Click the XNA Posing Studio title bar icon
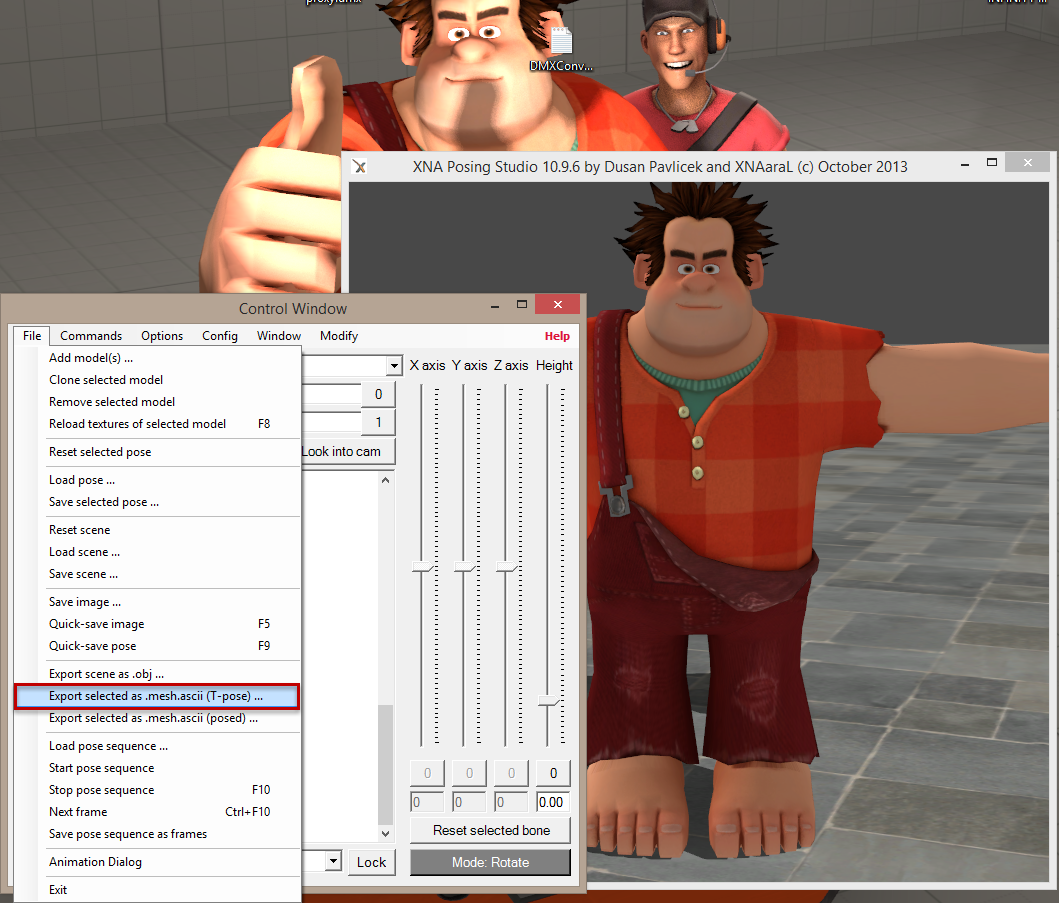Image resolution: width=1059 pixels, height=903 pixels. pos(360,167)
